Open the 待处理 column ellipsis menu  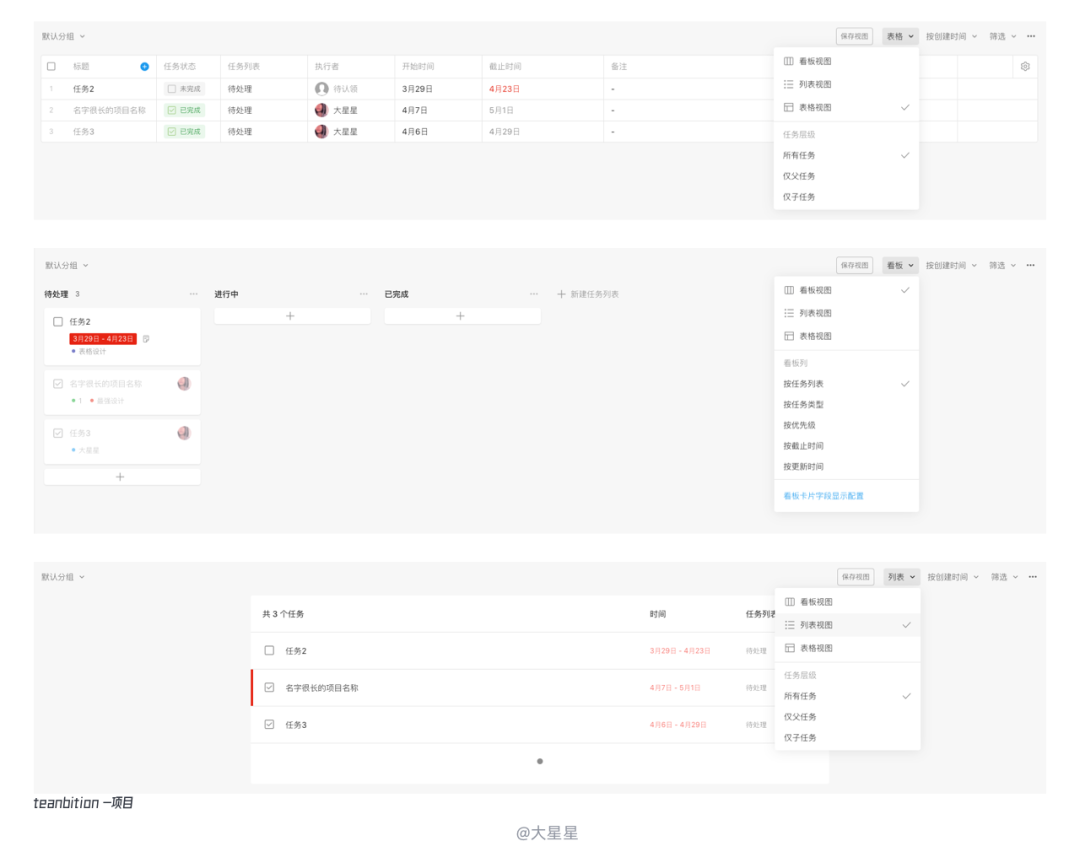click(x=194, y=294)
